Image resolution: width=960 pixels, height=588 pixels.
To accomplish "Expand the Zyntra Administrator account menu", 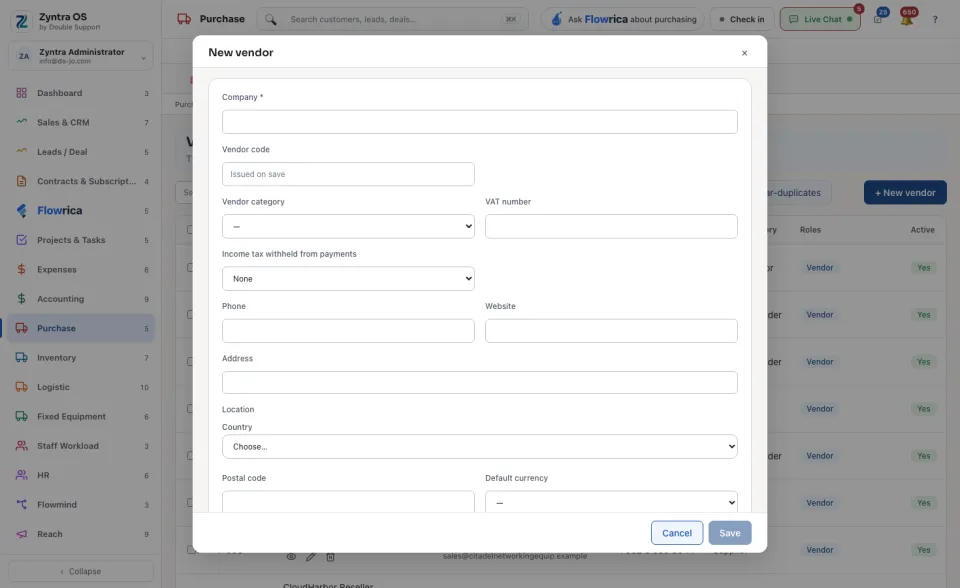I will pyautogui.click(x=81, y=56).
